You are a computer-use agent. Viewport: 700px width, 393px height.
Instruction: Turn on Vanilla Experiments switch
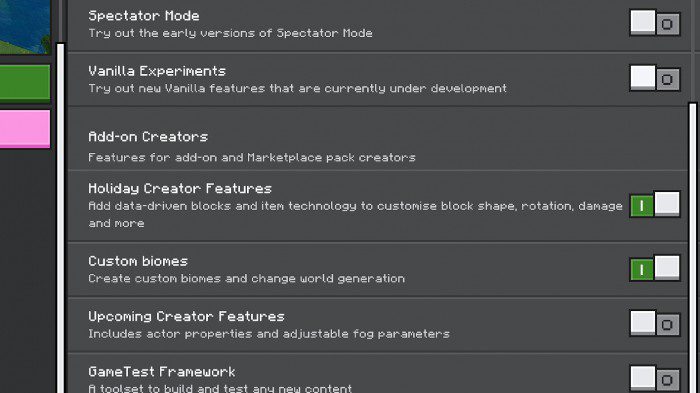click(655, 78)
